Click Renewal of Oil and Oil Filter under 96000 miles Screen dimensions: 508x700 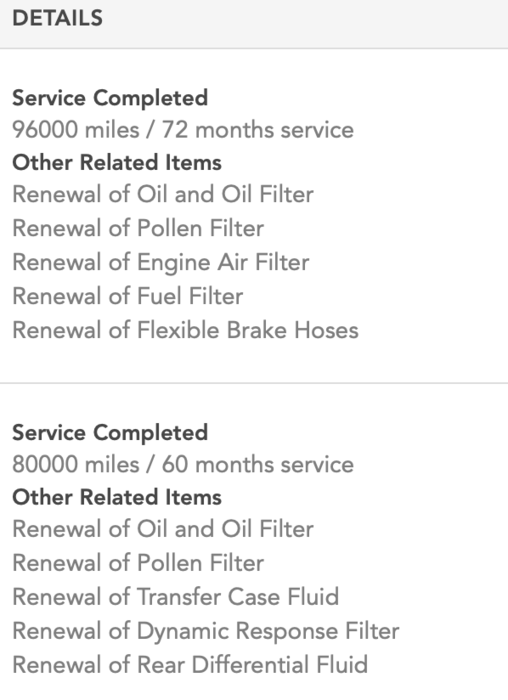pyautogui.click(x=163, y=195)
